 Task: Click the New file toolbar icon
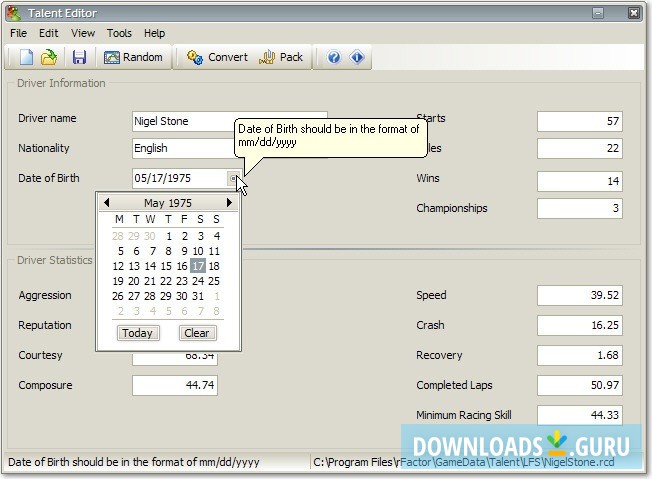[x=26, y=57]
